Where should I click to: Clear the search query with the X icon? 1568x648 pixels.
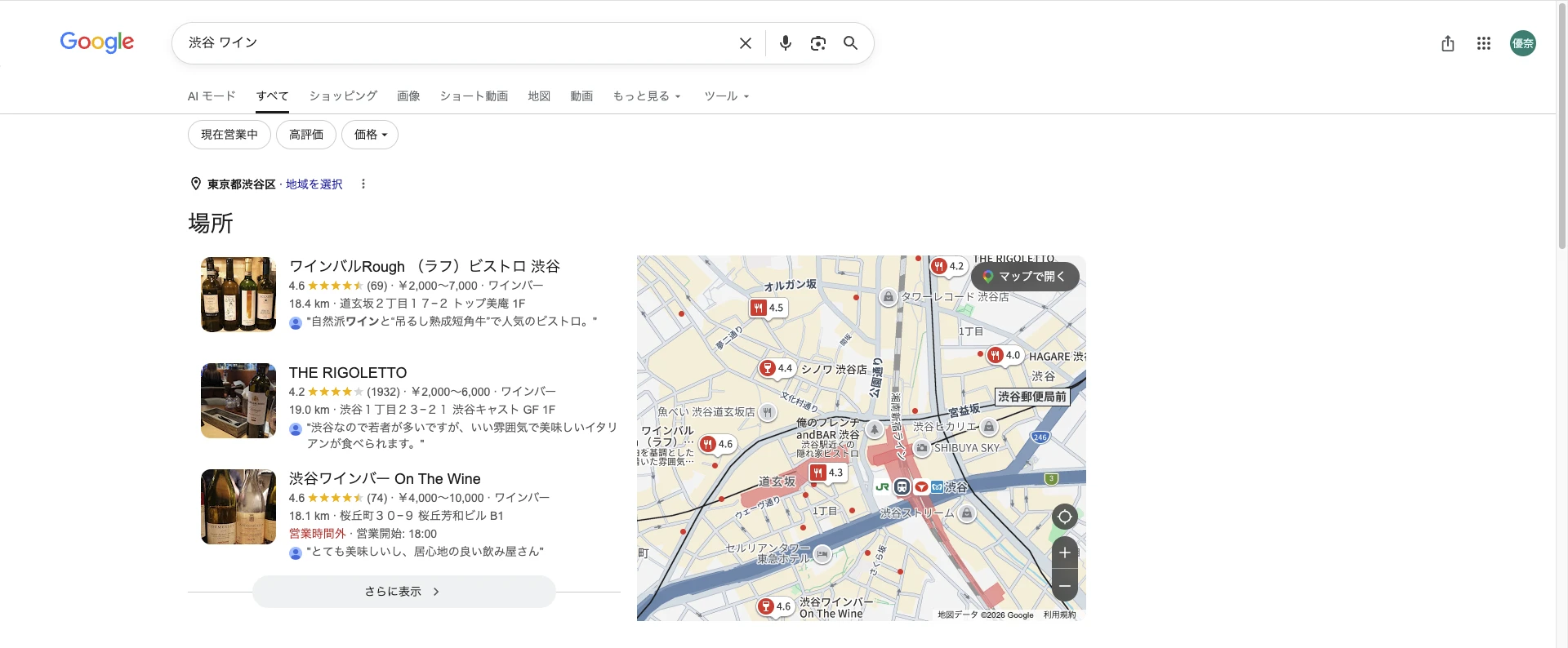(745, 43)
